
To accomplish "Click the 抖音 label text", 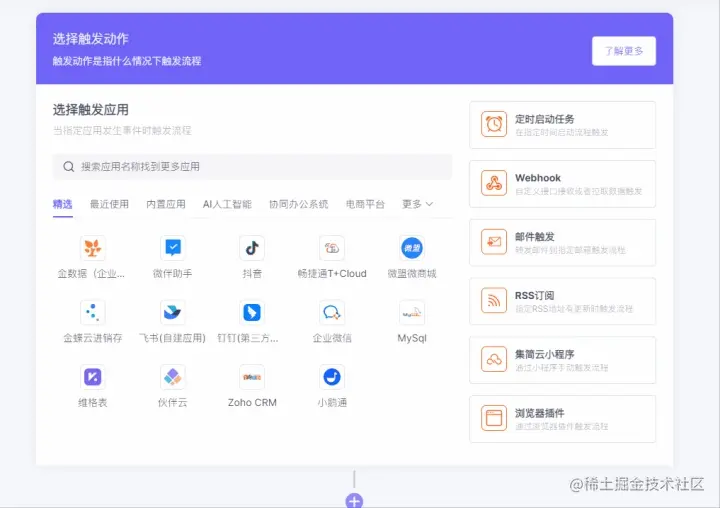I will coord(252,274).
